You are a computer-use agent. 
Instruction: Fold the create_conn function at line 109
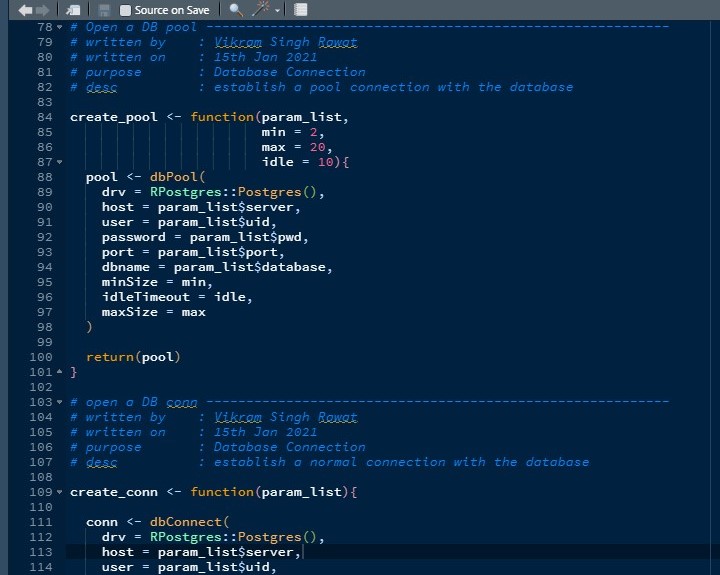pyautogui.click(x=59, y=492)
